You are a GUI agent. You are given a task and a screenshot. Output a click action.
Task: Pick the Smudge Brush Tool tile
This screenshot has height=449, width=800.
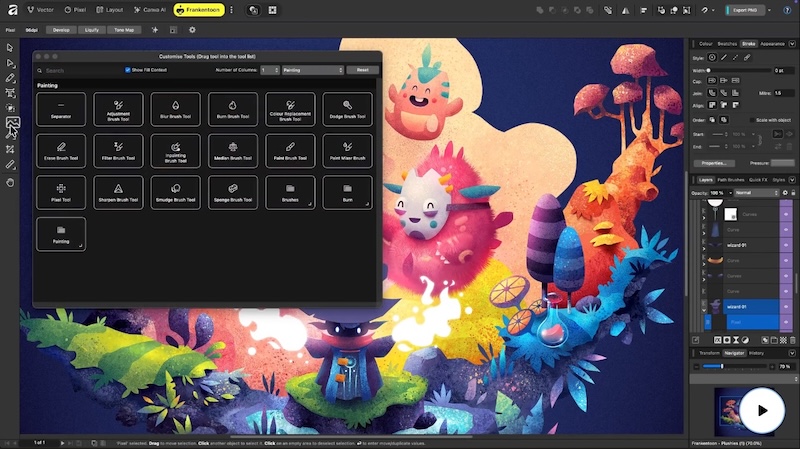[x=176, y=192]
